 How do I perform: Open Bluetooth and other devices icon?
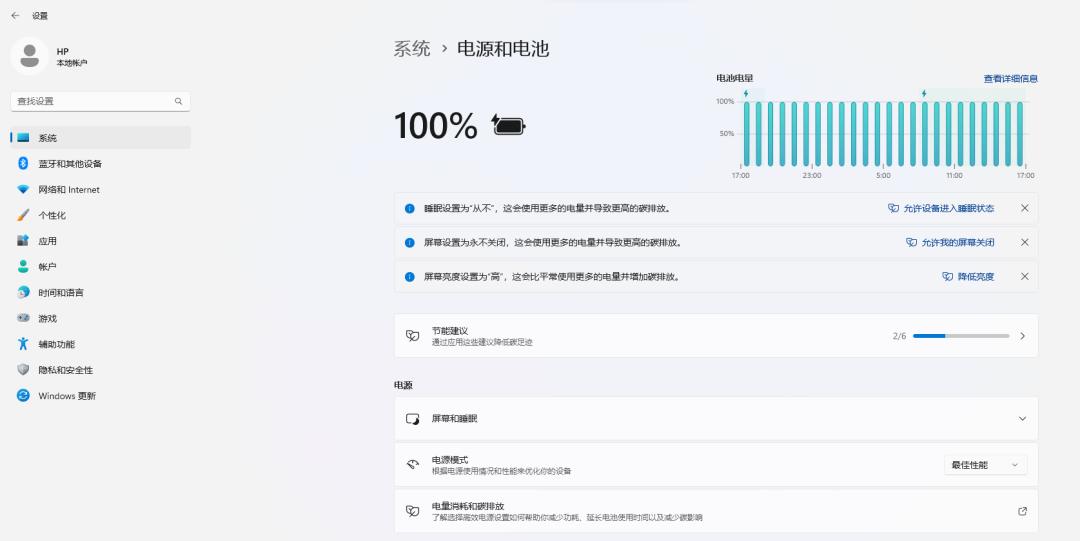23,163
